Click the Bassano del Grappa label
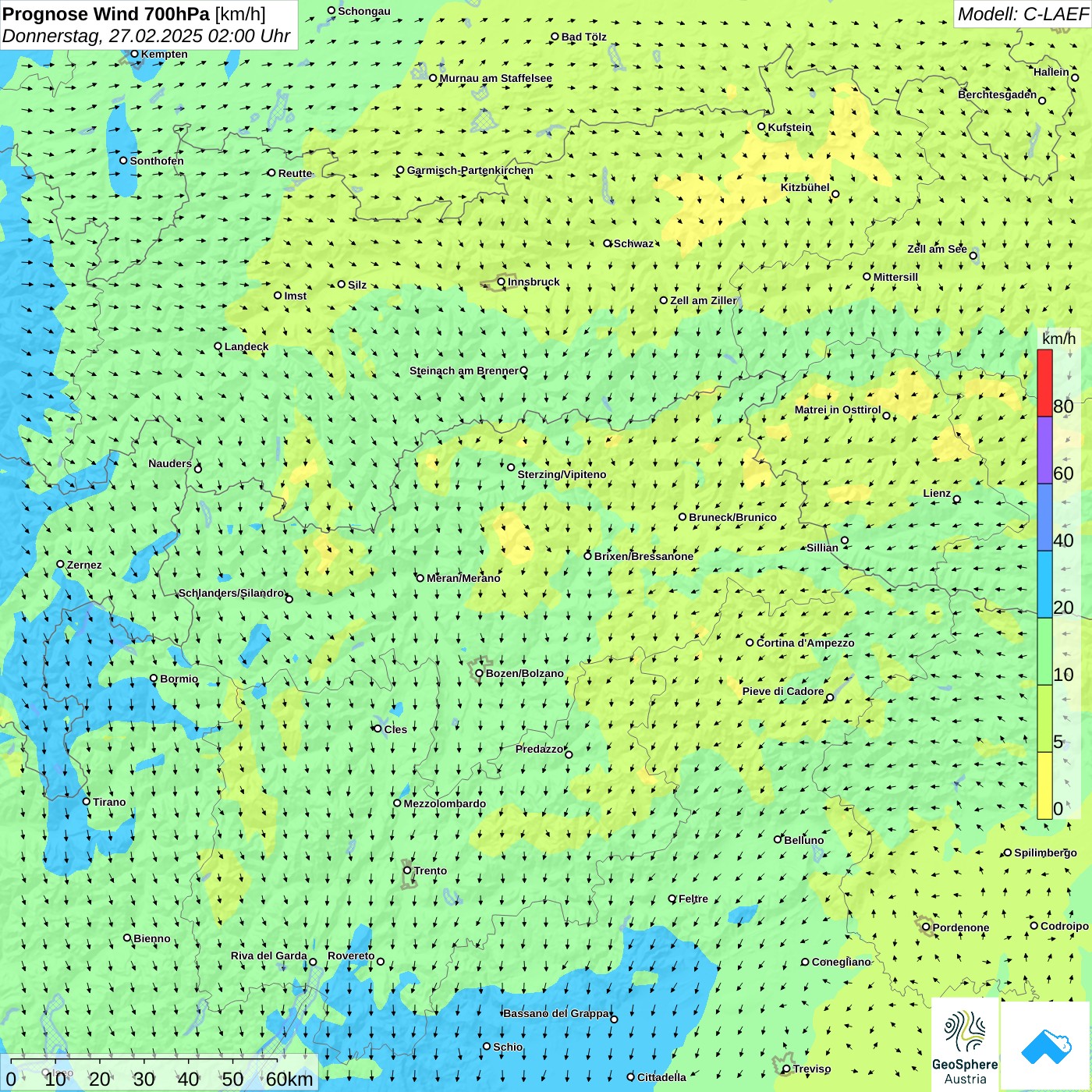1092x1092 pixels. (x=556, y=1013)
